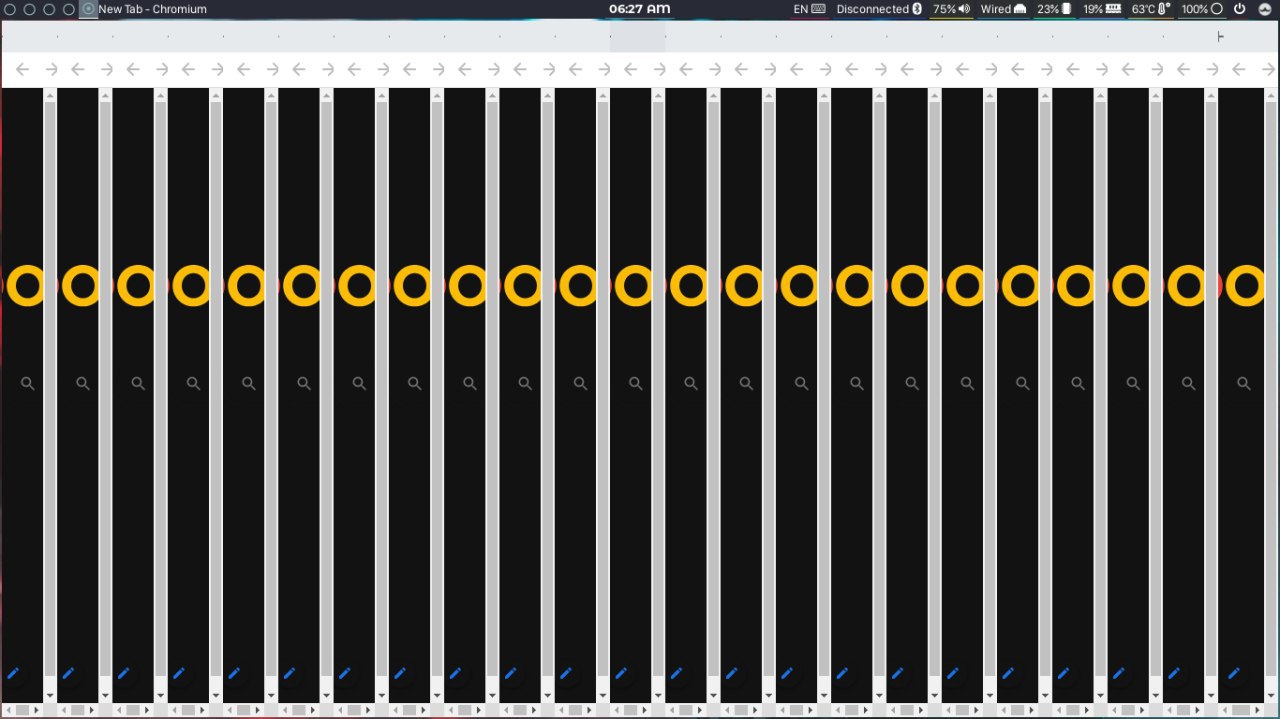The height and width of the screenshot is (719, 1280).
Task: Click the 63°C temperature indicator
Action: tap(1151, 9)
